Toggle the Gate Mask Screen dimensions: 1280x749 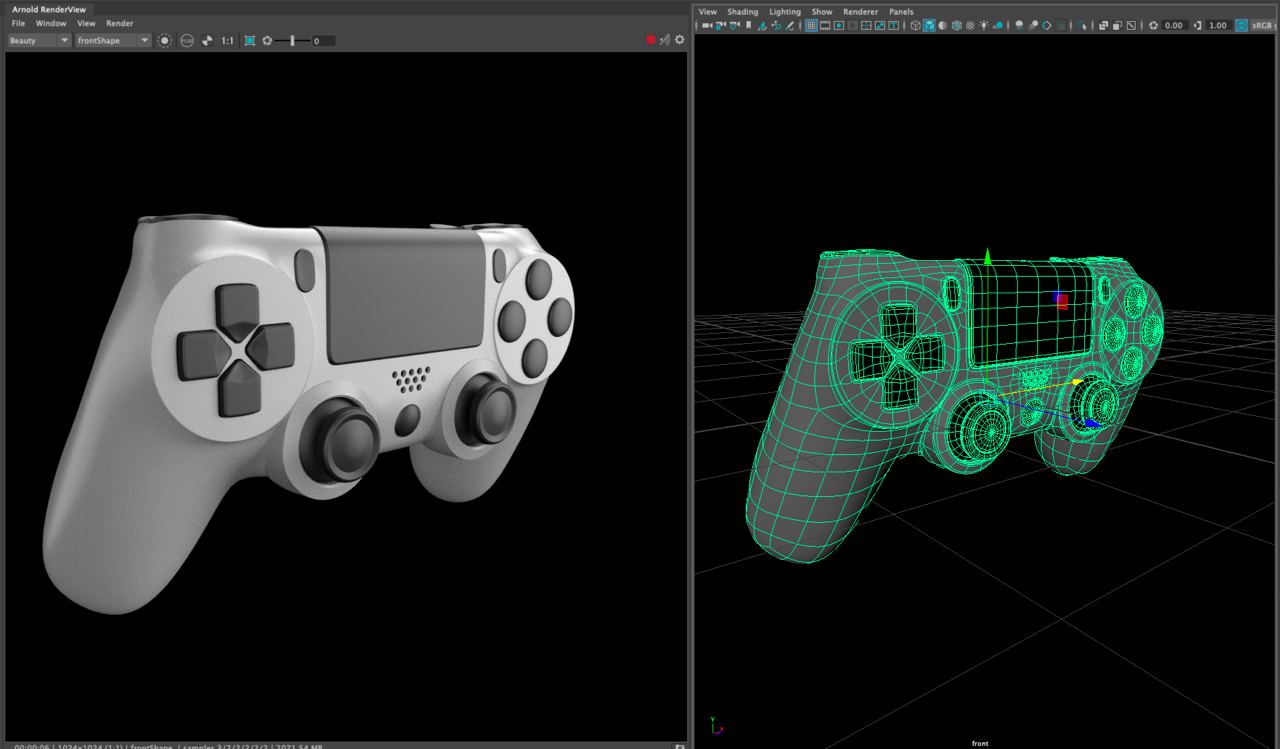852,25
